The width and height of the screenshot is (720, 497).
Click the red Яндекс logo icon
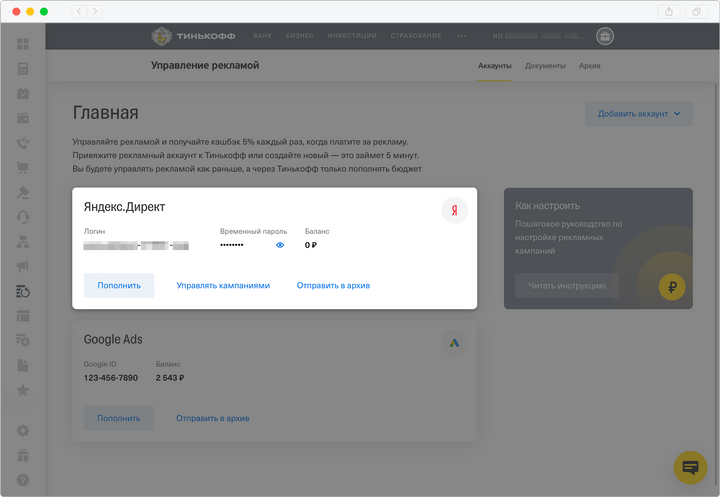click(x=455, y=210)
